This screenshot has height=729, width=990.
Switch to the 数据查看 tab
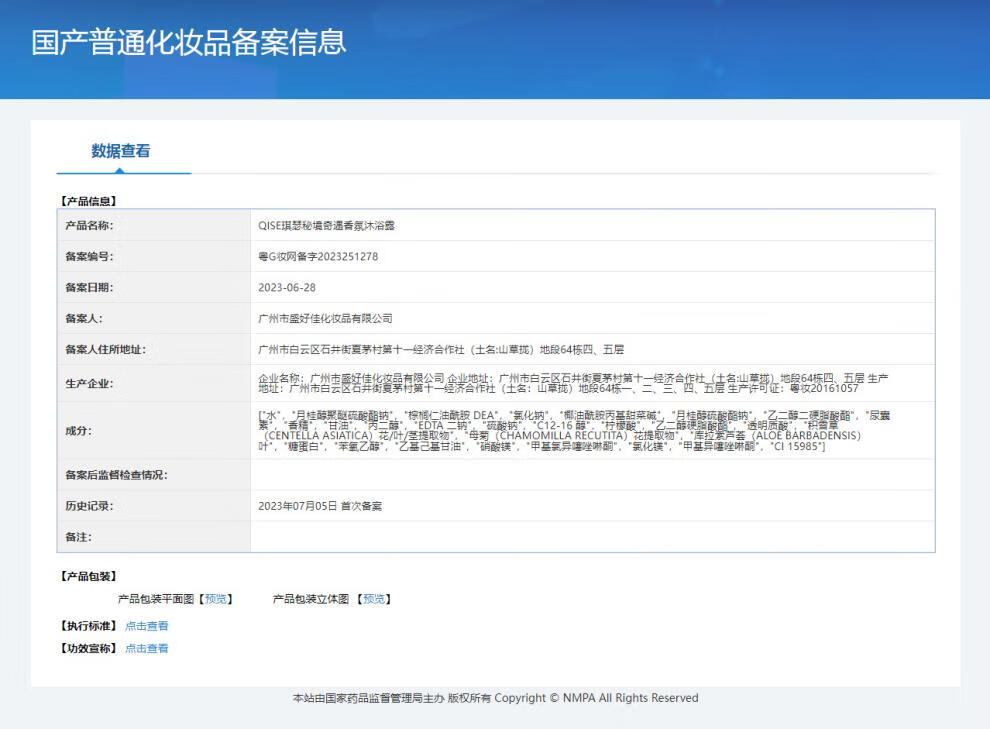121,151
